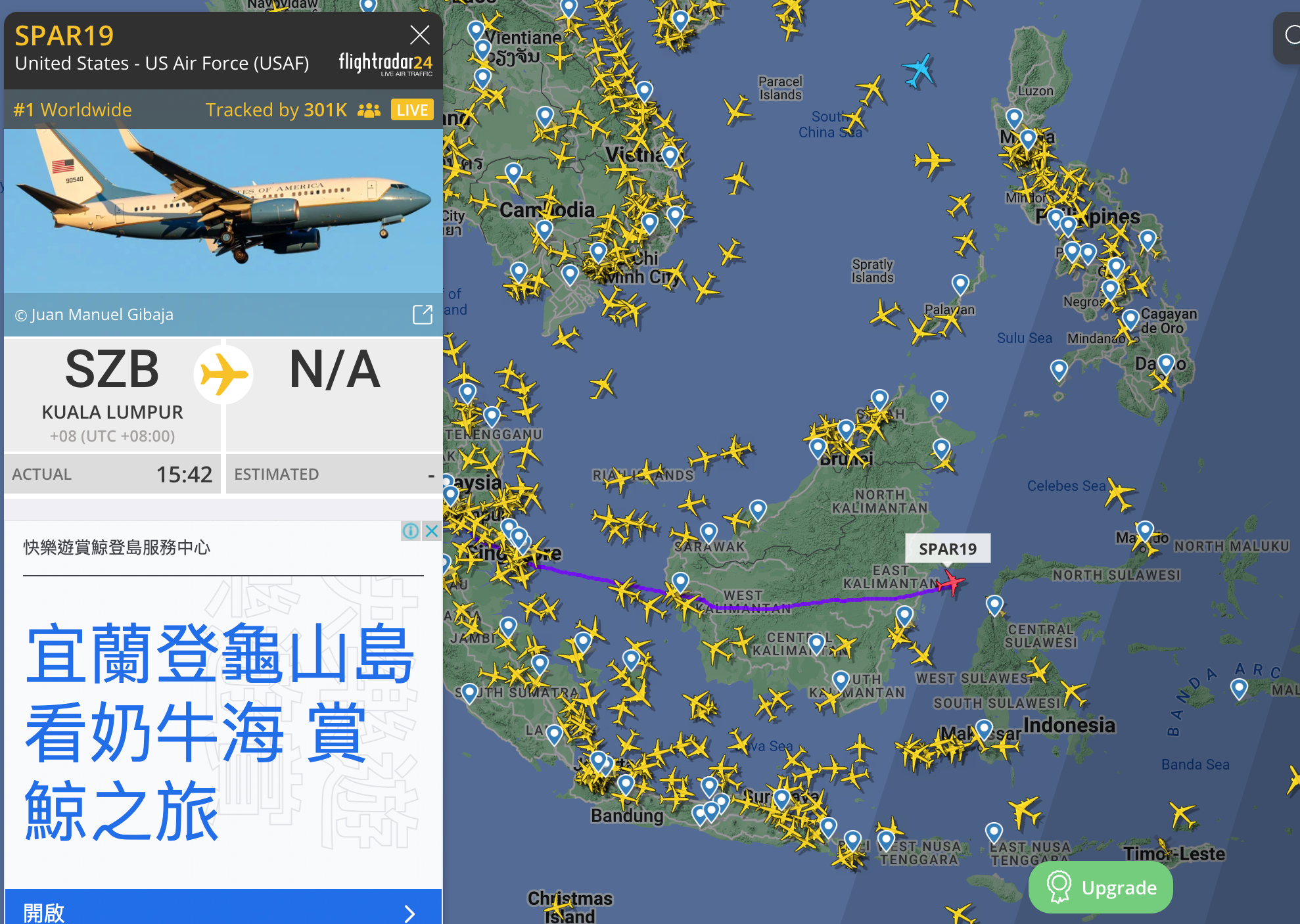Open the aircraft photo external link icon
Image resolution: width=1300 pixels, height=924 pixels.
click(423, 314)
